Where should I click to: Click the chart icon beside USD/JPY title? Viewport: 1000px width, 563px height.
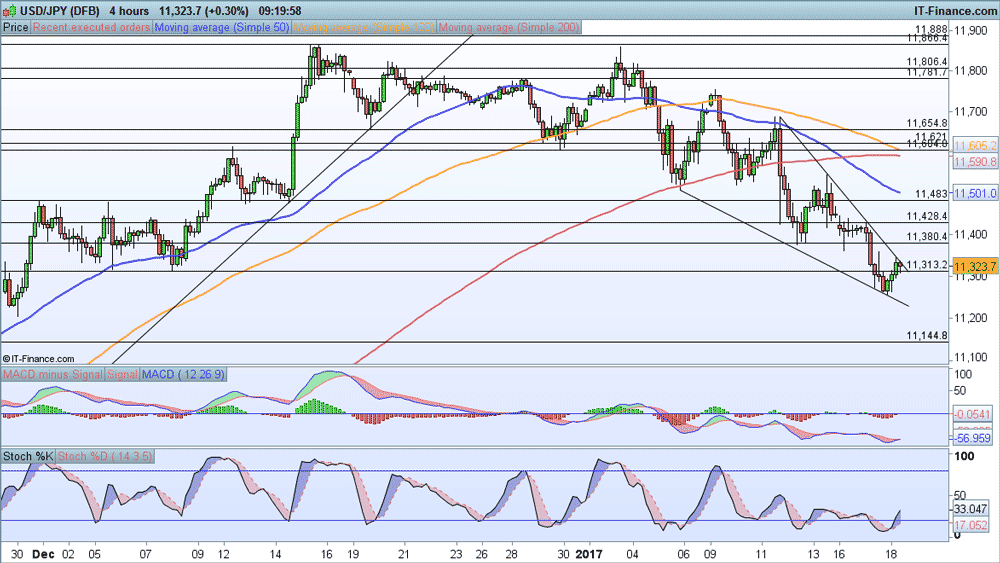tap(8, 11)
